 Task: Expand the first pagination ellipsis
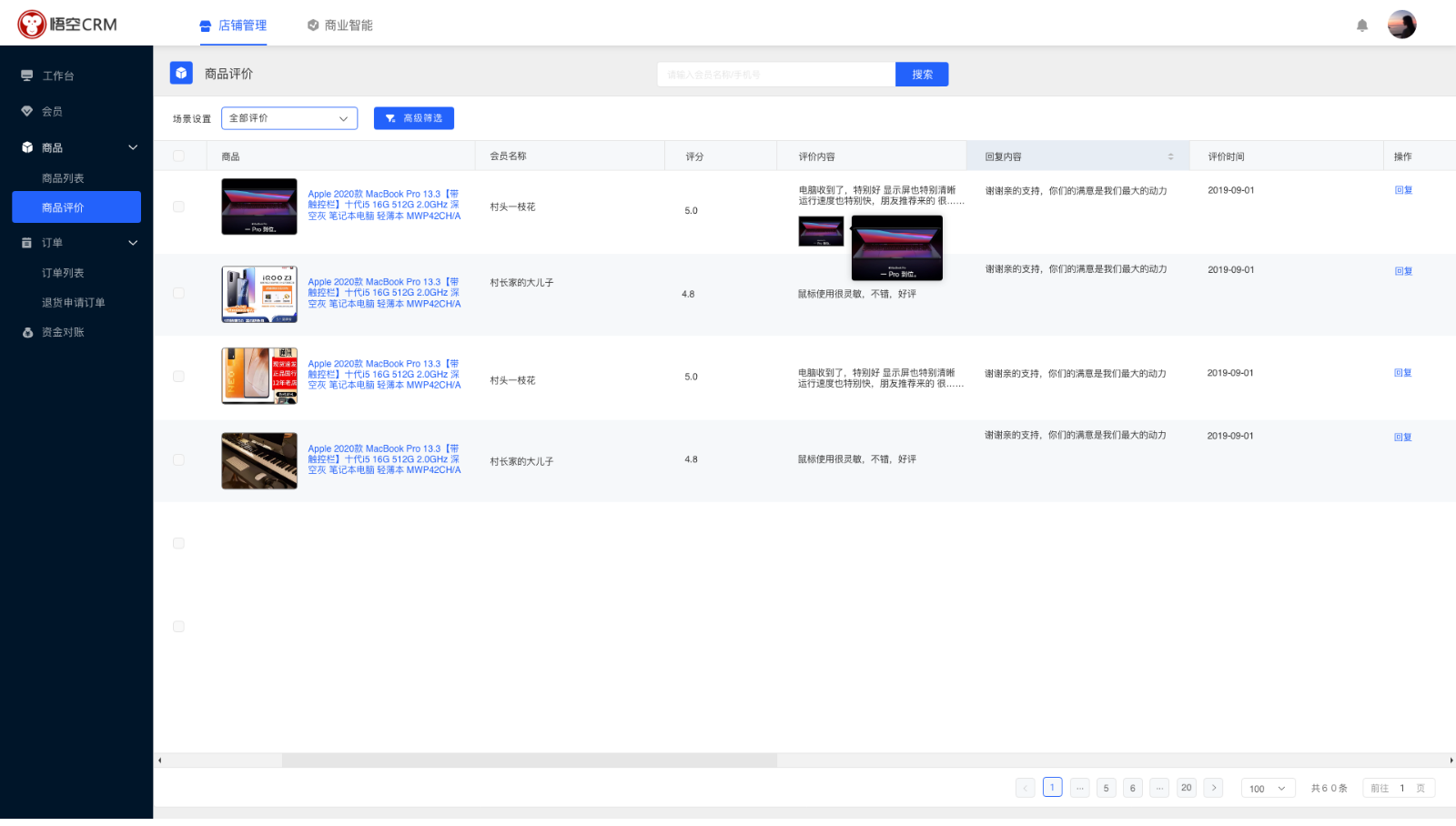[x=1079, y=788]
